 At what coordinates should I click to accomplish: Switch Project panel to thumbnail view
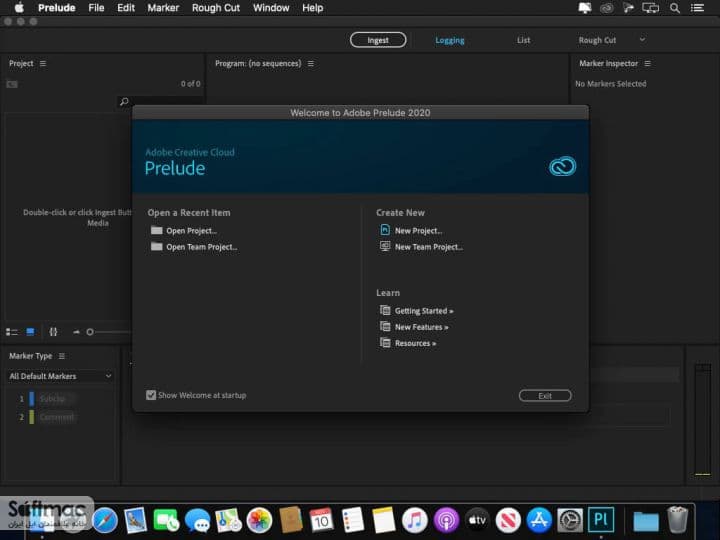pos(30,332)
